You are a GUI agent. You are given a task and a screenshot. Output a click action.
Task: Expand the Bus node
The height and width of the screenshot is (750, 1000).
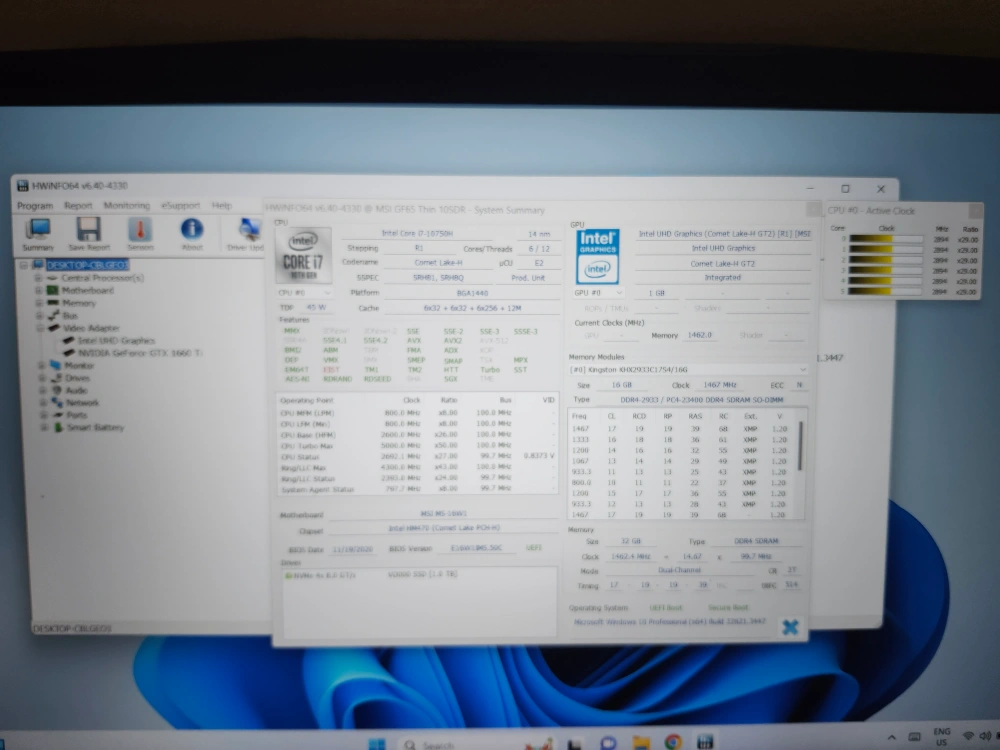[x=40, y=315]
